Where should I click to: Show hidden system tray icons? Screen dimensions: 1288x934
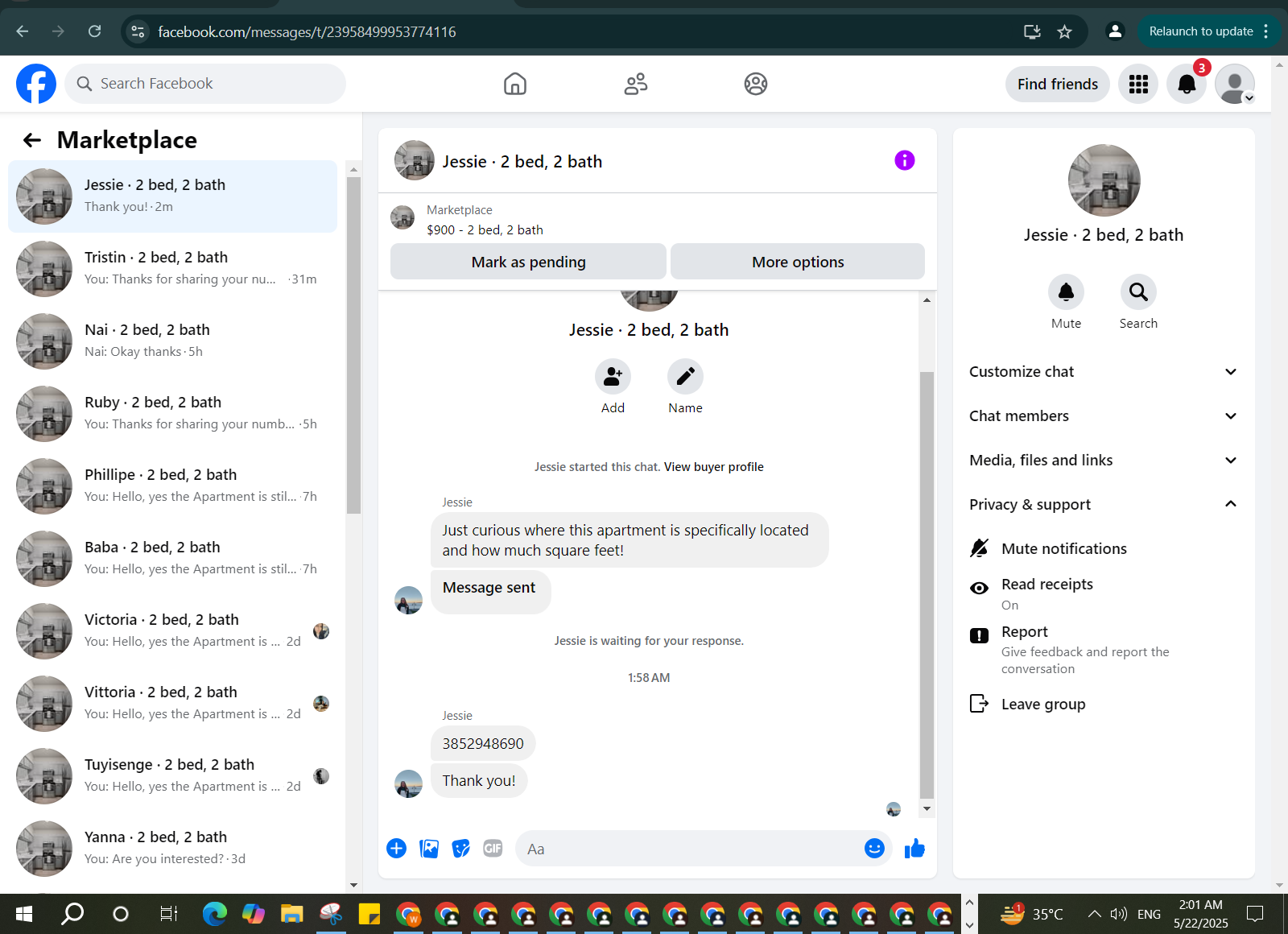pyautogui.click(x=1094, y=914)
